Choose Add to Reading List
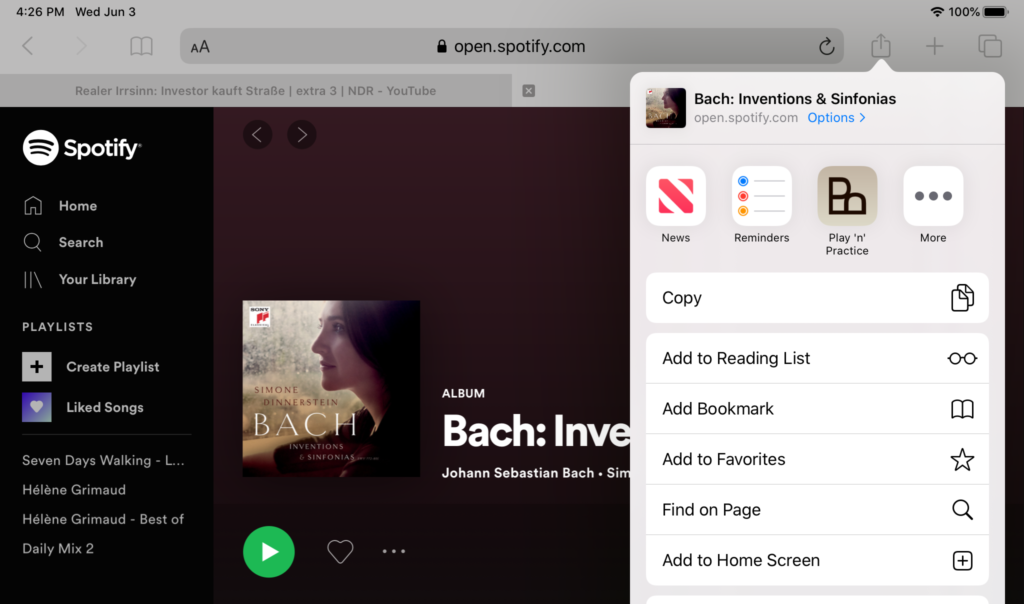Viewport: 1024px width, 604px height. [817, 358]
